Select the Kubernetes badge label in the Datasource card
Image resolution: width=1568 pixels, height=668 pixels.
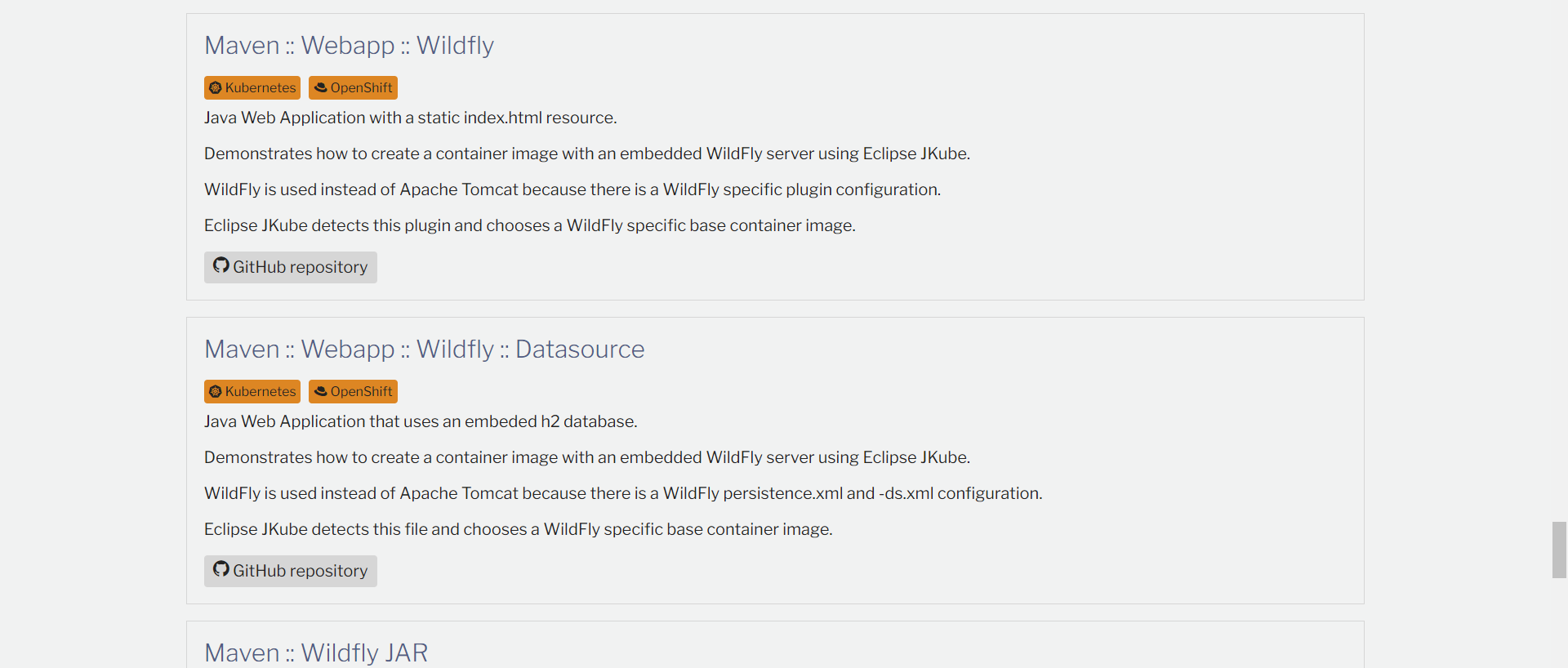click(x=261, y=391)
